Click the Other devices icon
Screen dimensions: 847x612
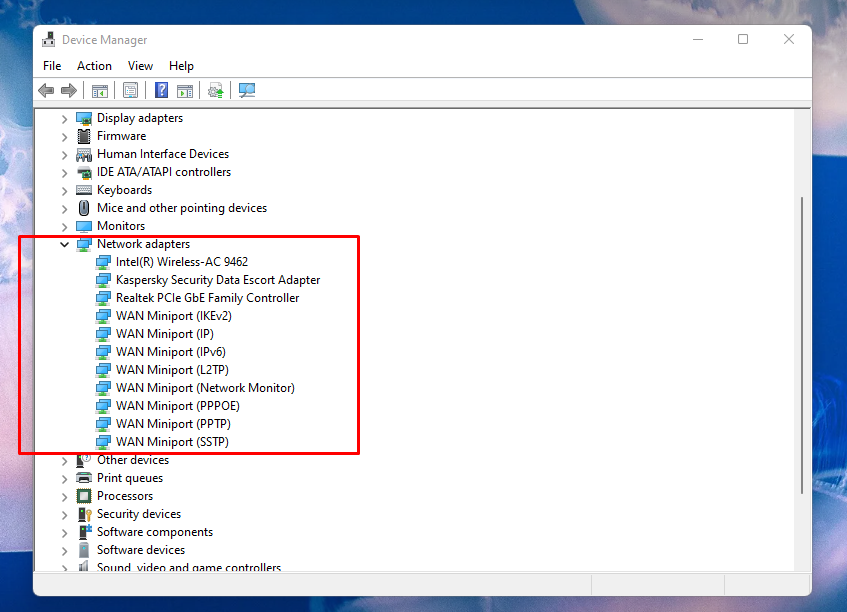tap(84, 460)
